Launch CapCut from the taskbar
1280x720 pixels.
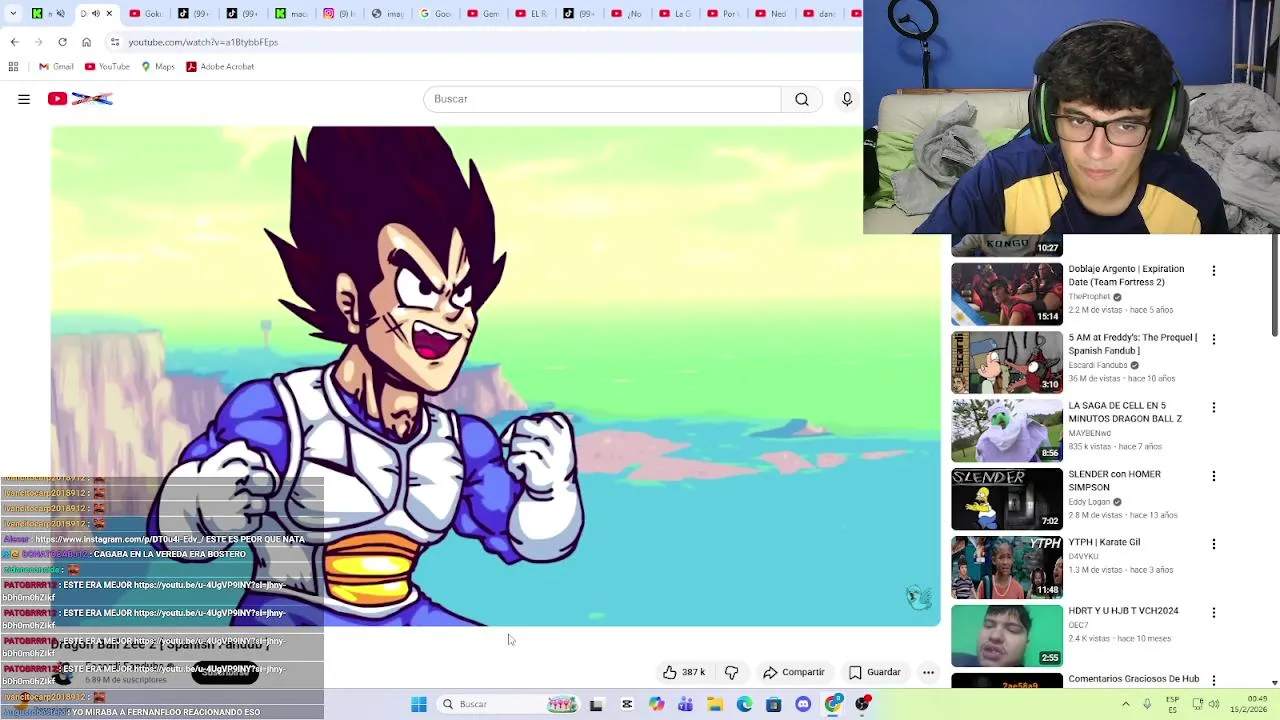627,705
